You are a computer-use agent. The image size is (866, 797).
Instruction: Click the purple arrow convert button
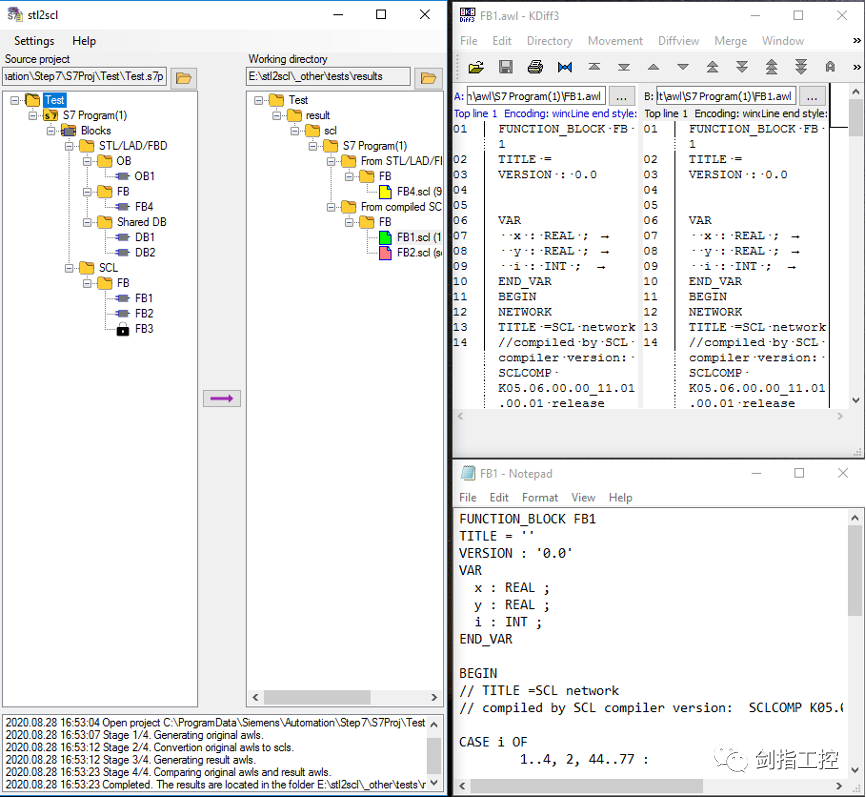pos(222,398)
